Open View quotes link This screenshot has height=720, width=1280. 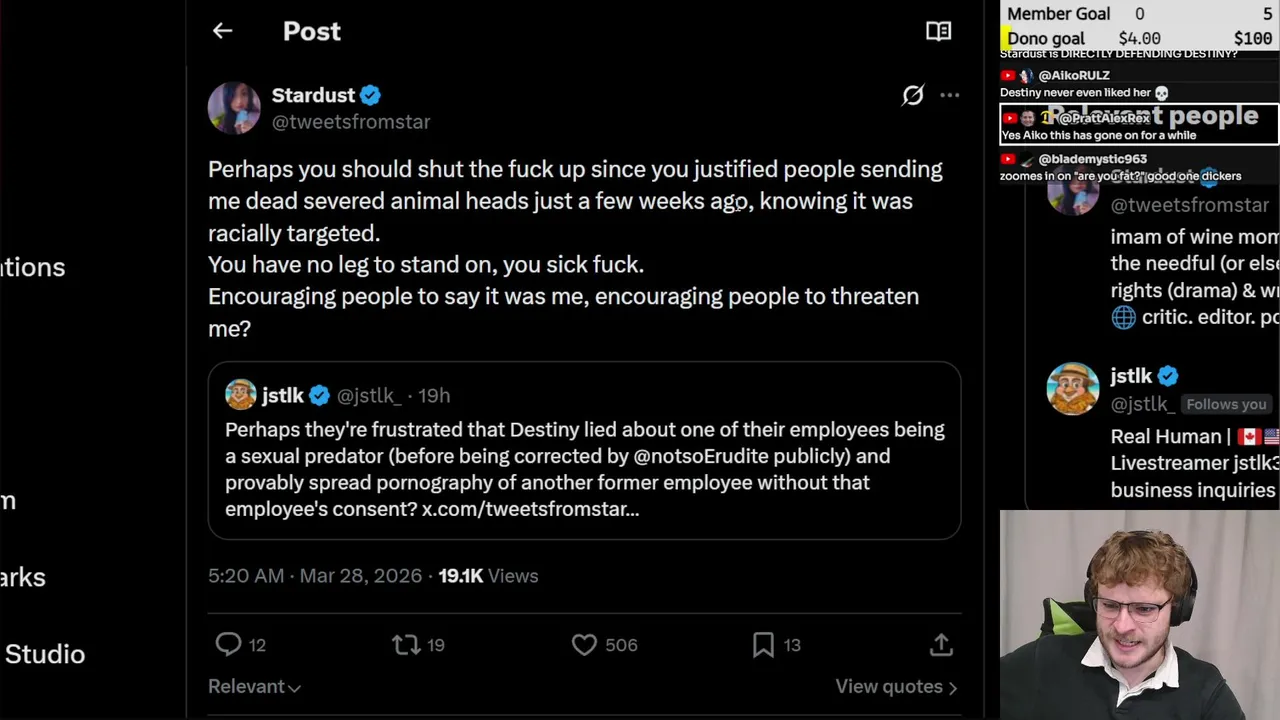pyautogui.click(x=896, y=687)
